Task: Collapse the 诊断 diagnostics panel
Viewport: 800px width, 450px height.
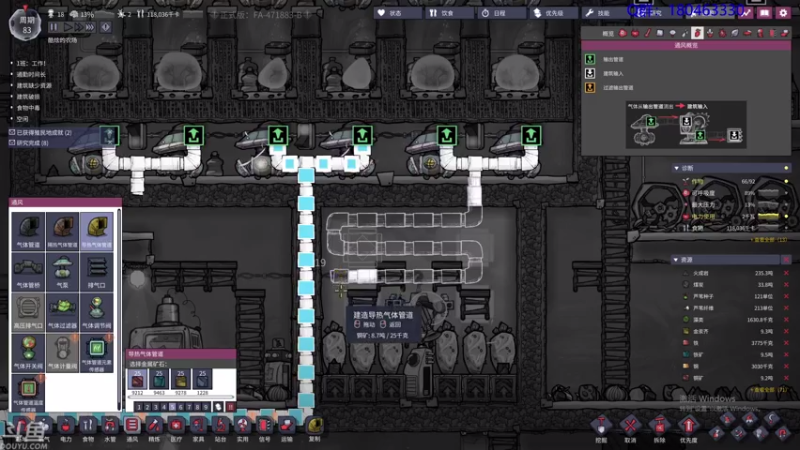Action: (x=677, y=168)
